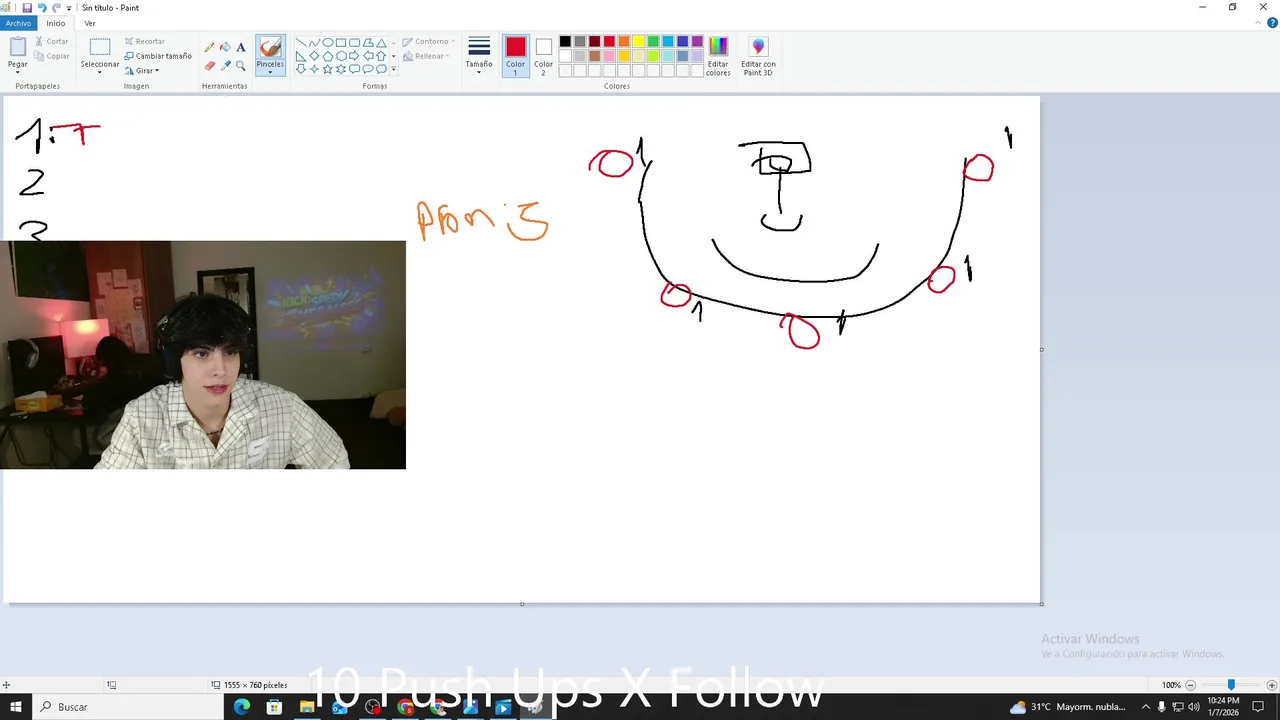Activate Color 2 background selector
Image resolution: width=1280 pixels, height=720 pixels.
543,55
